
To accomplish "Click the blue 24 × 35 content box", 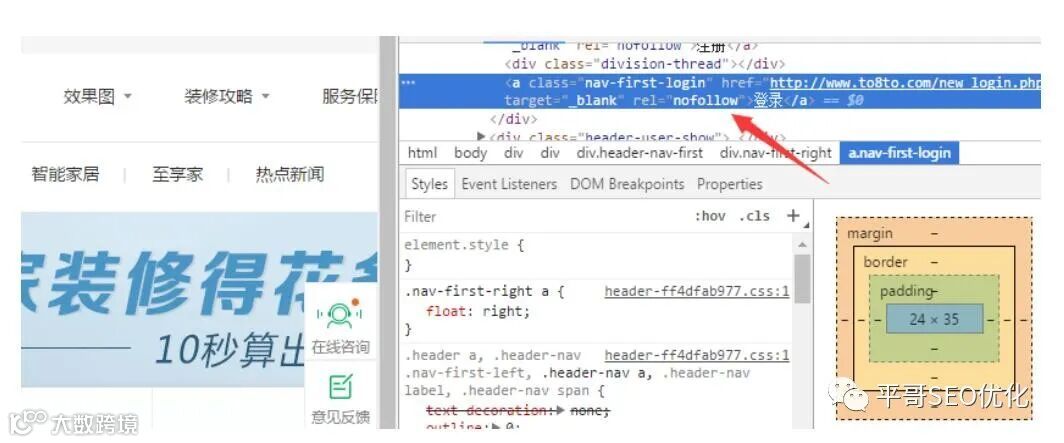I will point(934,319).
